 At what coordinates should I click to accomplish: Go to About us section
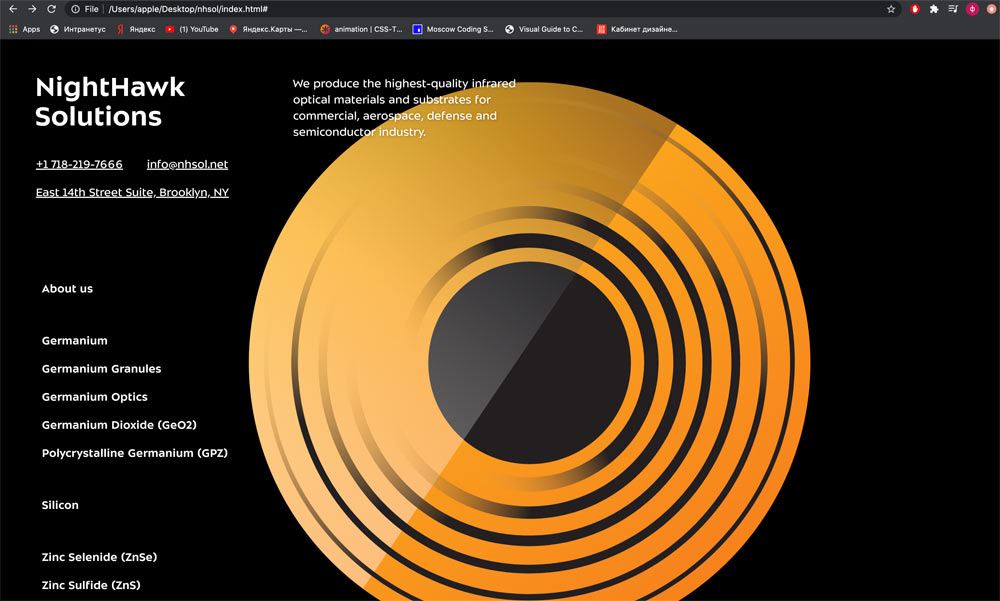coord(67,289)
